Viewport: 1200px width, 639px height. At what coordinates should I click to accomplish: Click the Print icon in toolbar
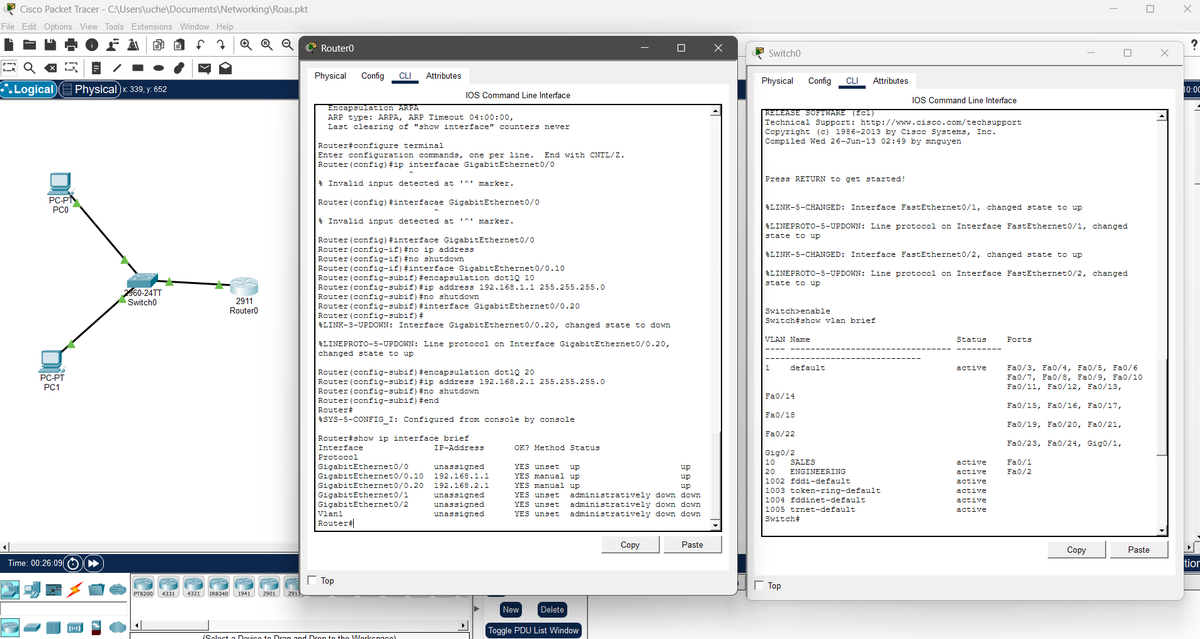coord(71,44)
